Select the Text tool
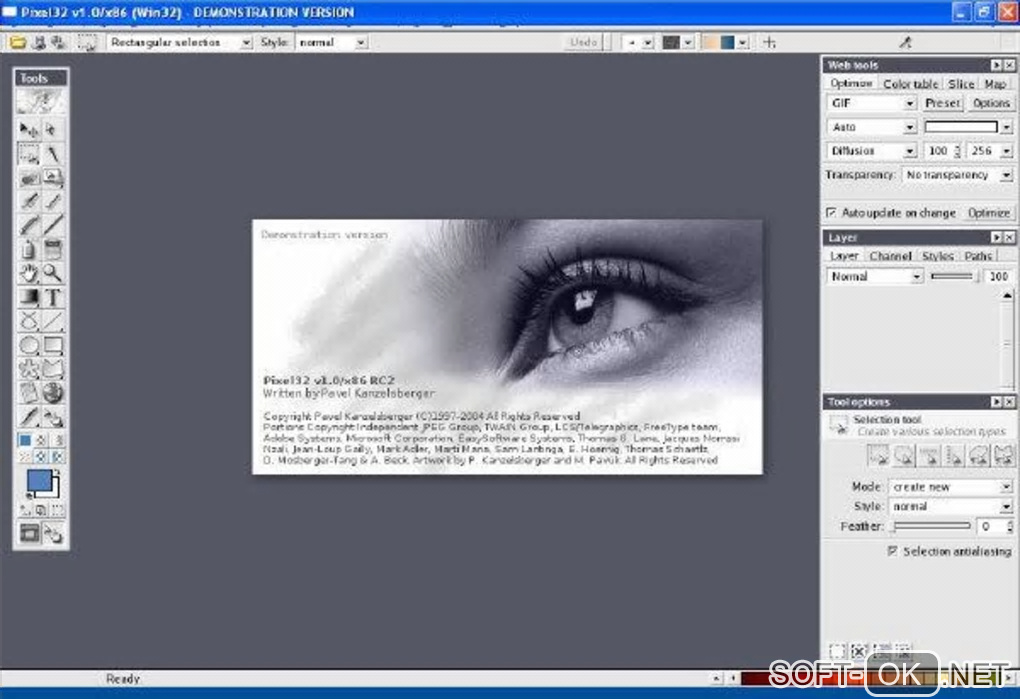This screenshot has height=699, width=1020. pos(53,297)
